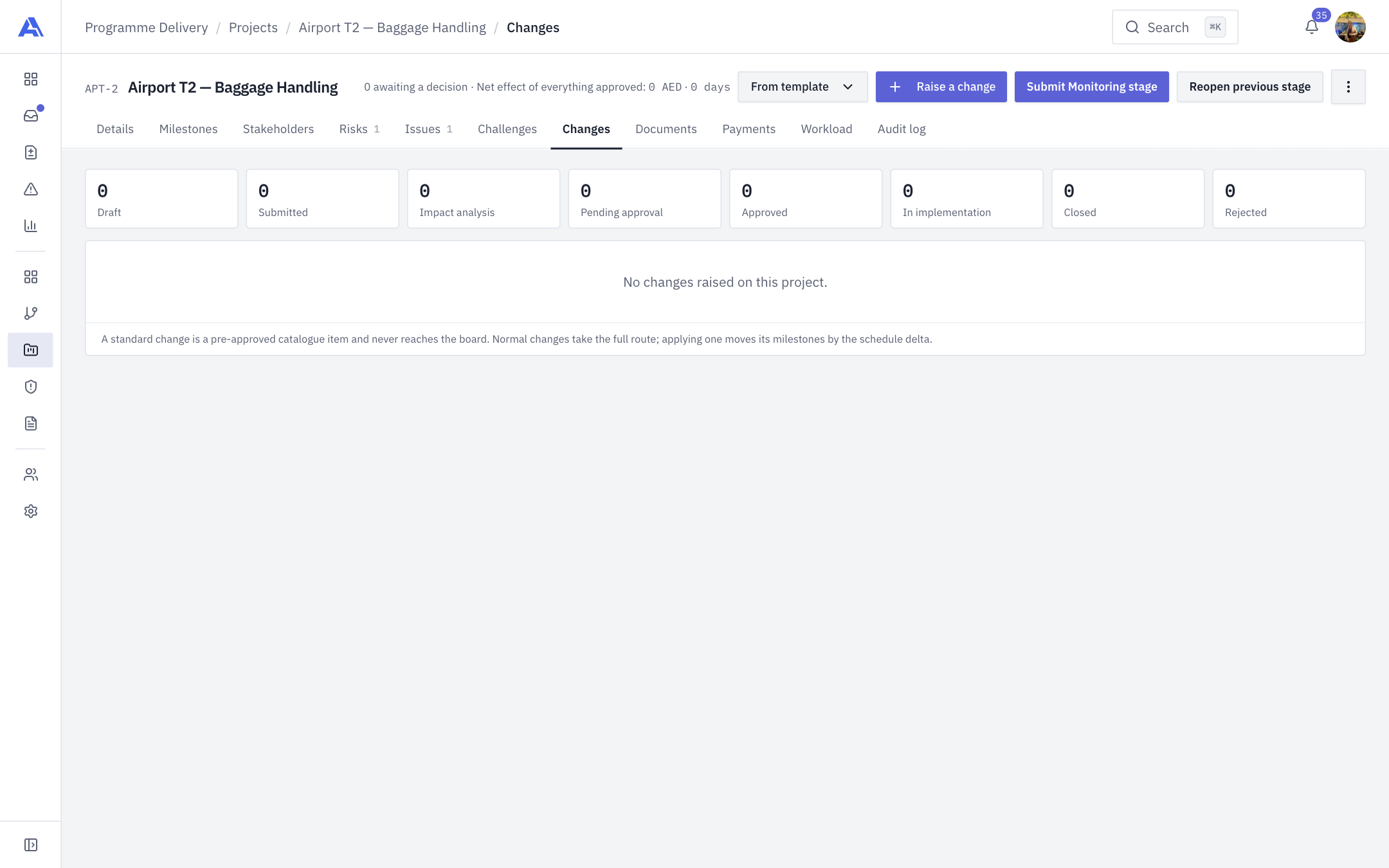Open the inbox icon with notification dot
This screenshot has width=1389, height=868.
pos(30,116)
